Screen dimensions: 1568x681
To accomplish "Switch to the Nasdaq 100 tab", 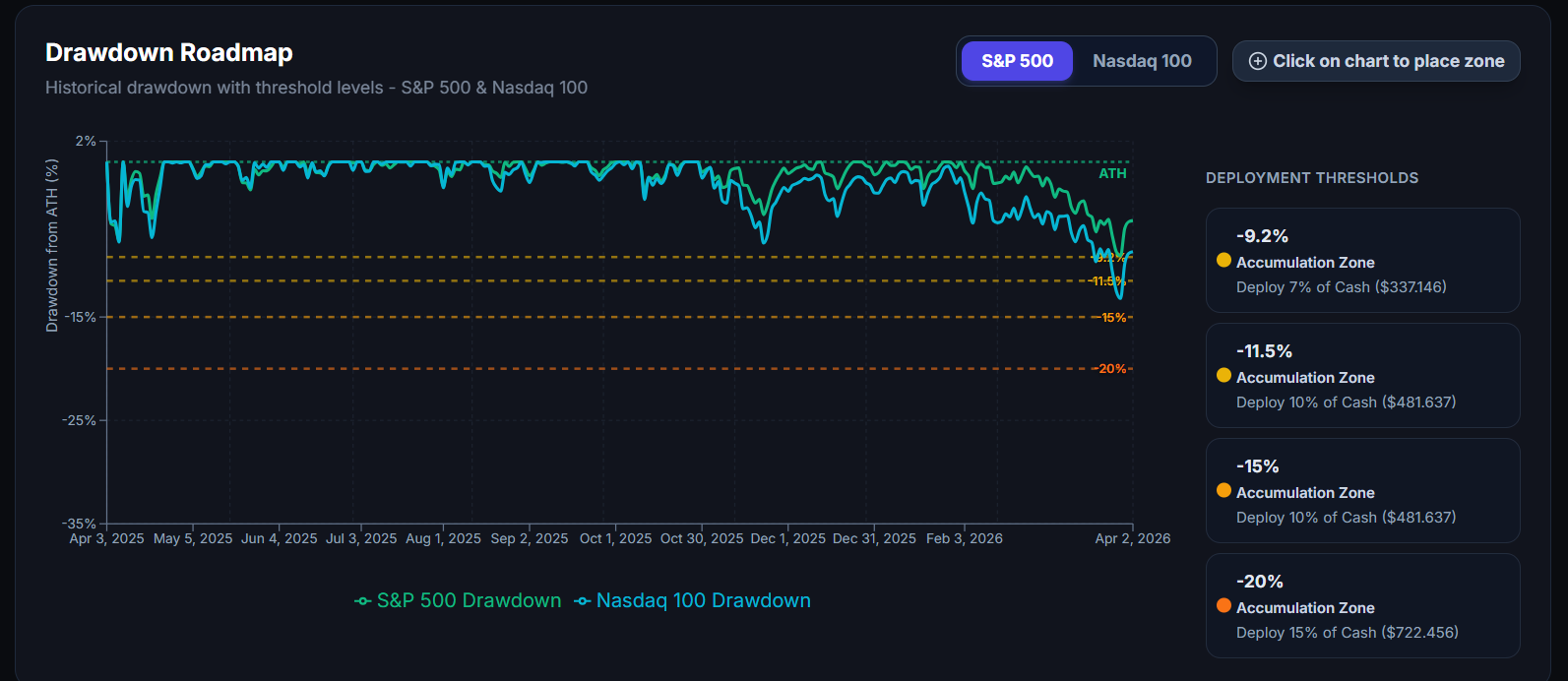I will pyautogui.click(x=1142, y=61).
